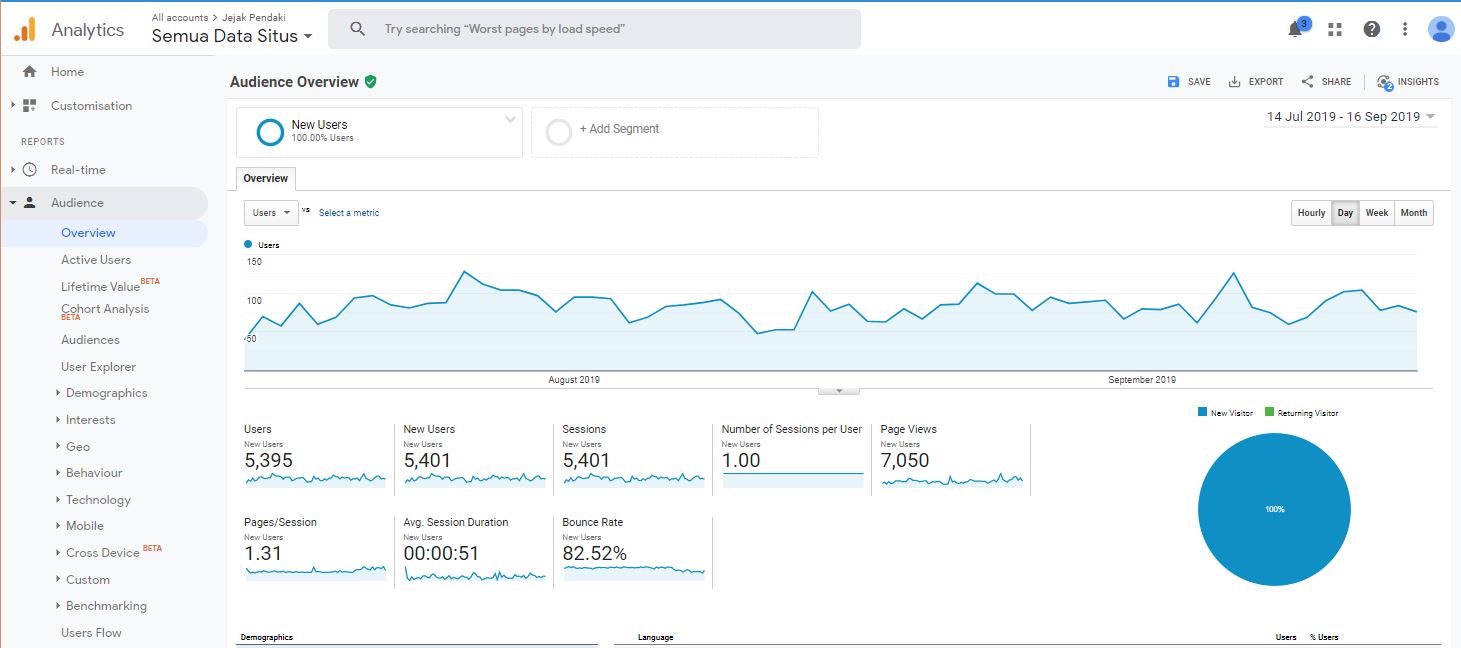
Task: Open the three-dot more options menu
Action: [1405, 29]
